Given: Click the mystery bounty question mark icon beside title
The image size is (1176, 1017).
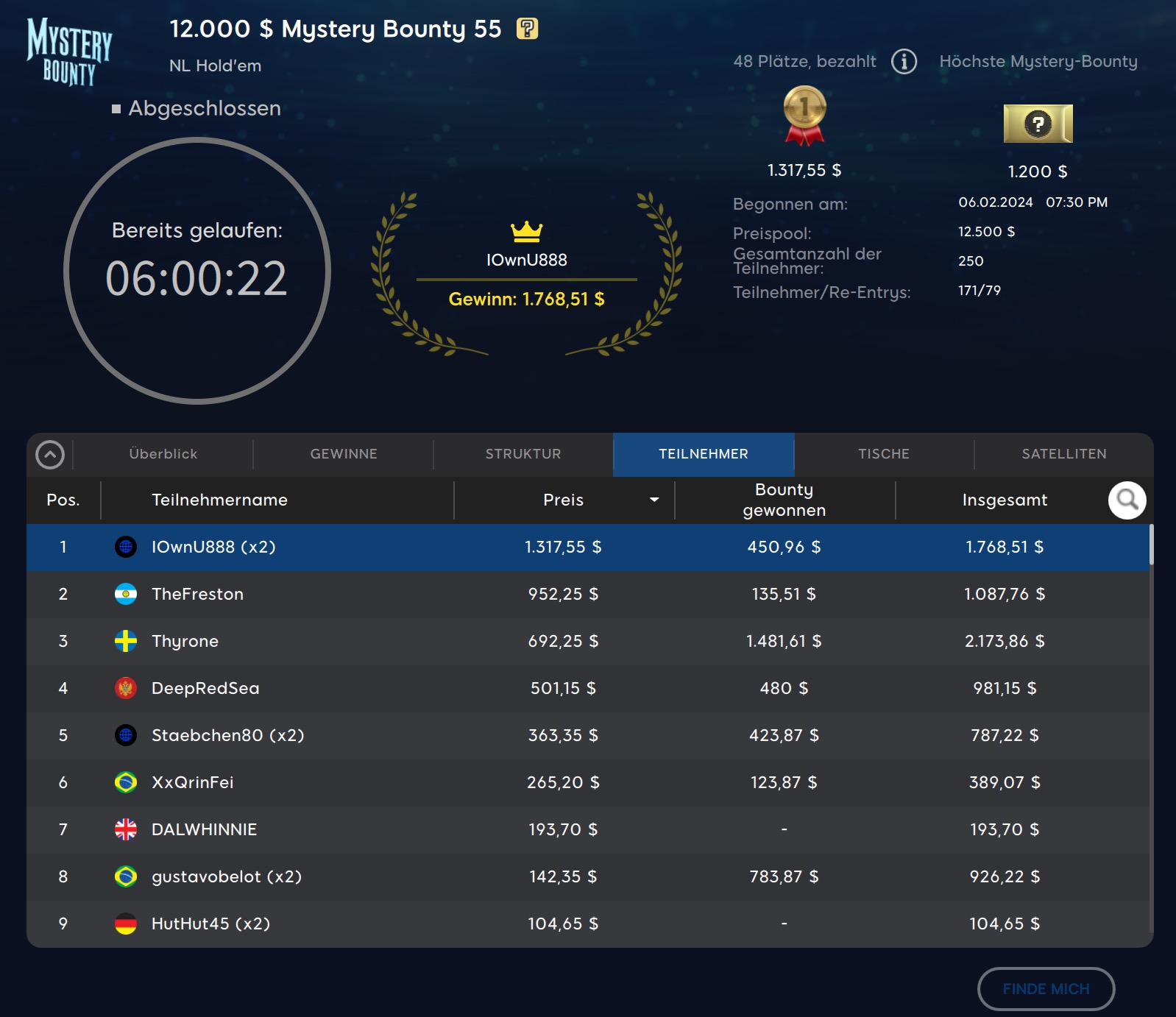Looking at the screenshot, I should tap(527, 29).
